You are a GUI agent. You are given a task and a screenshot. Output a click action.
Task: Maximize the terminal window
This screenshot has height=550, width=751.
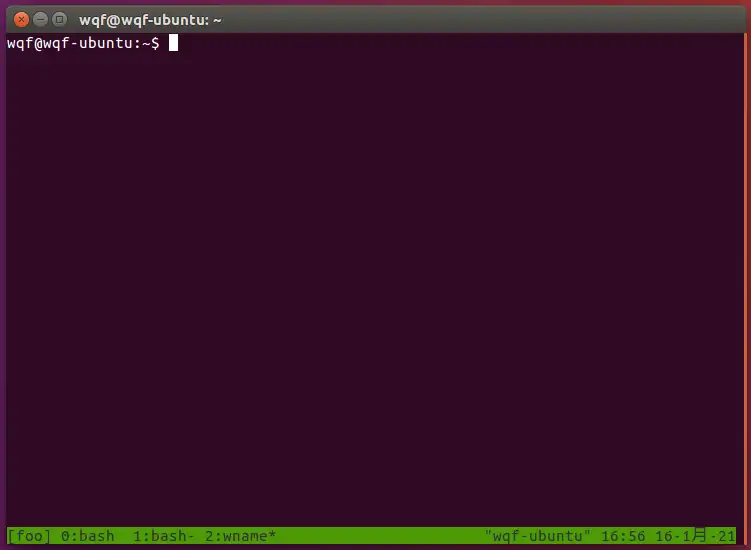coord(59,19)
